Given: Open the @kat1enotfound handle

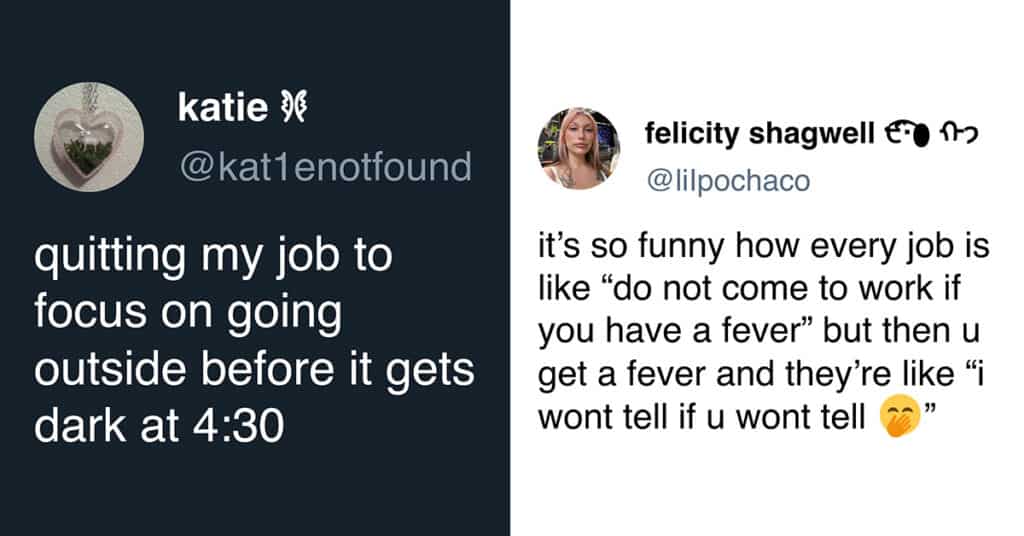Looking at the screenshot, I should point(324,168).
